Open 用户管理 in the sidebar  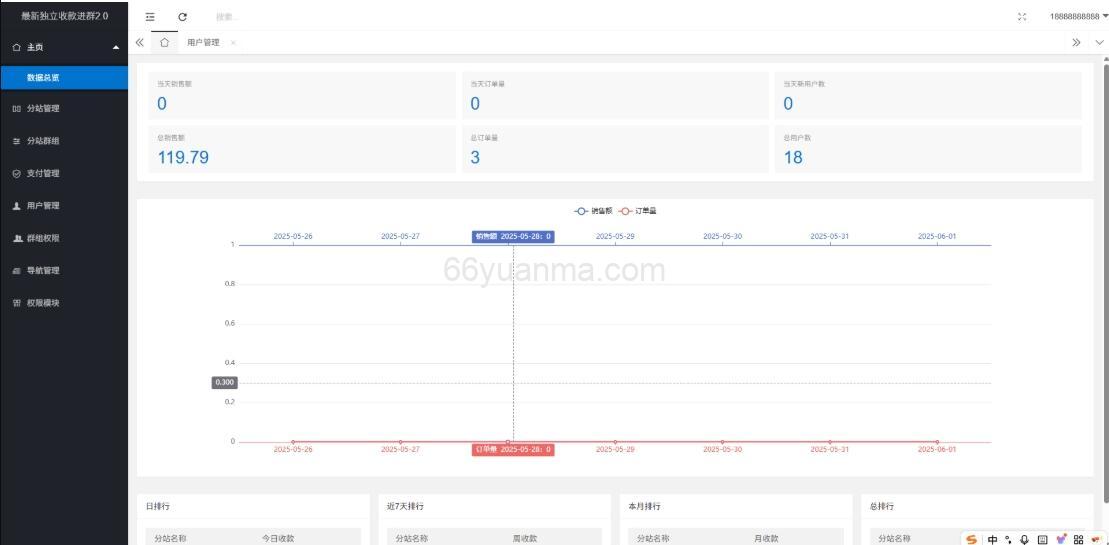64,206
